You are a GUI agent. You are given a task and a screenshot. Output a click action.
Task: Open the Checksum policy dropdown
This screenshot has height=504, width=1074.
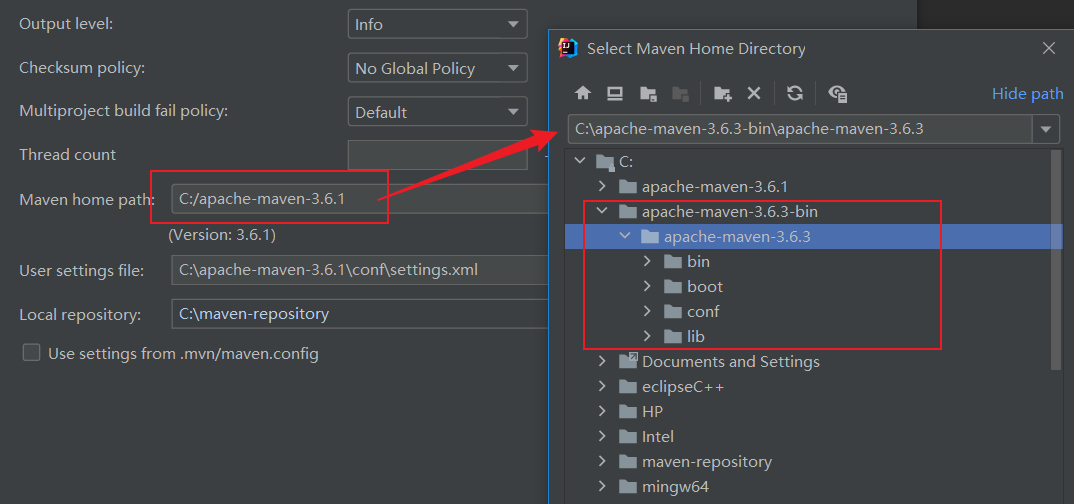(x=438, y=68)
